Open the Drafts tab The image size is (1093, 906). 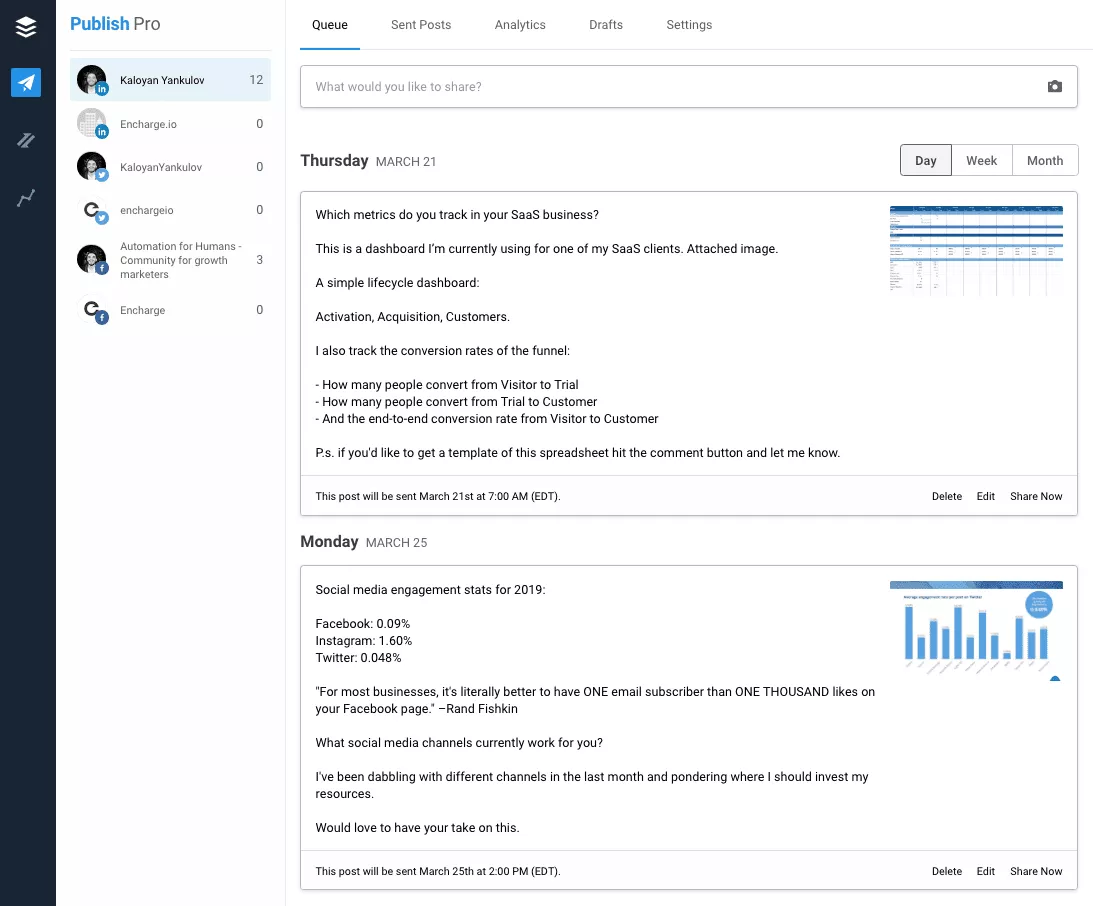coord(606,25)
